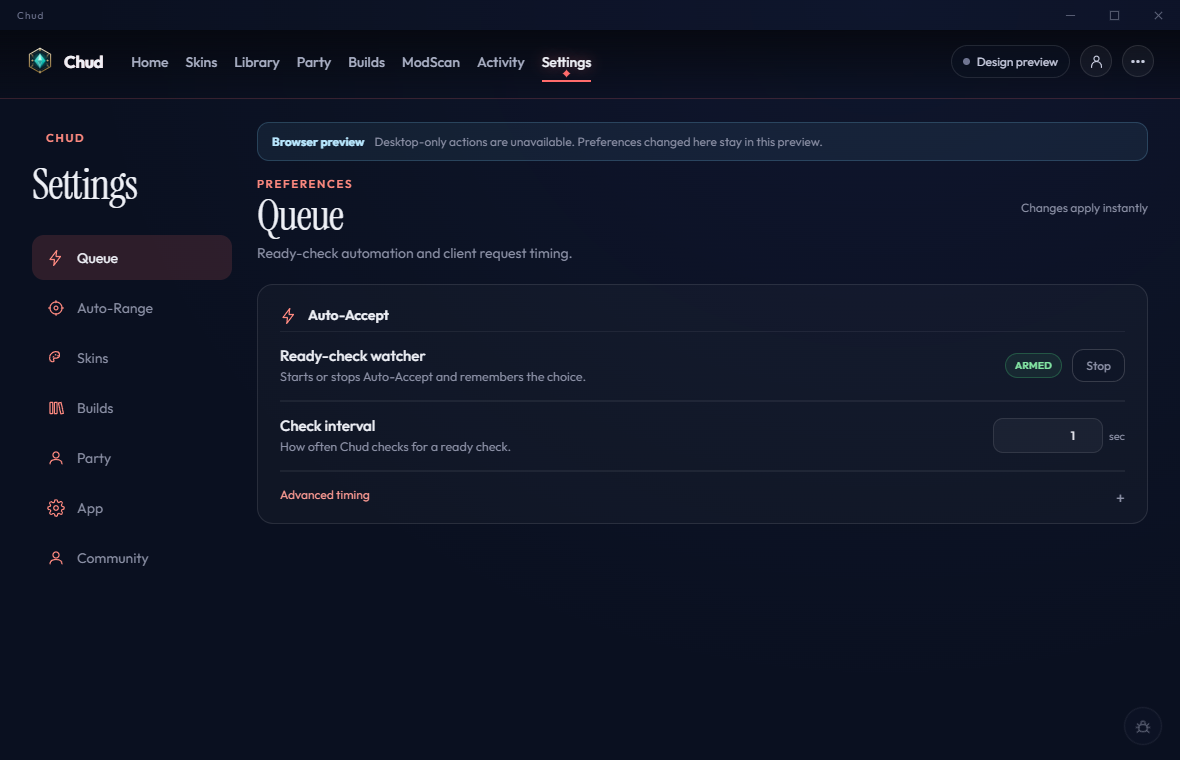Open the three-dots more menu
The image size is (1180, 760).
pos(1137,62)
